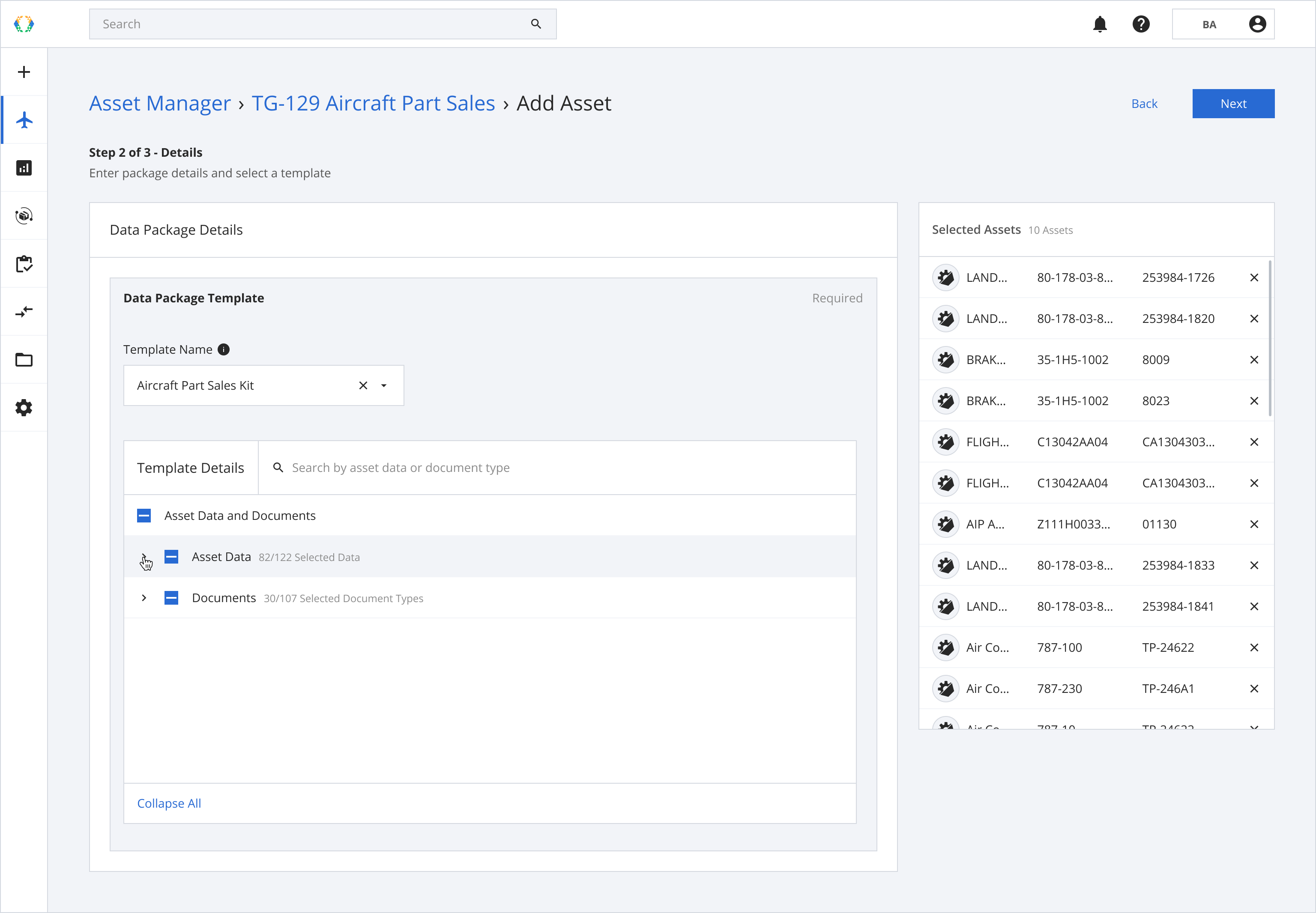Viewport: 1316px width, 913px height.
Task: Go to TG-129 Aircraft Part Sales breadcrumb
Action: 373,104
